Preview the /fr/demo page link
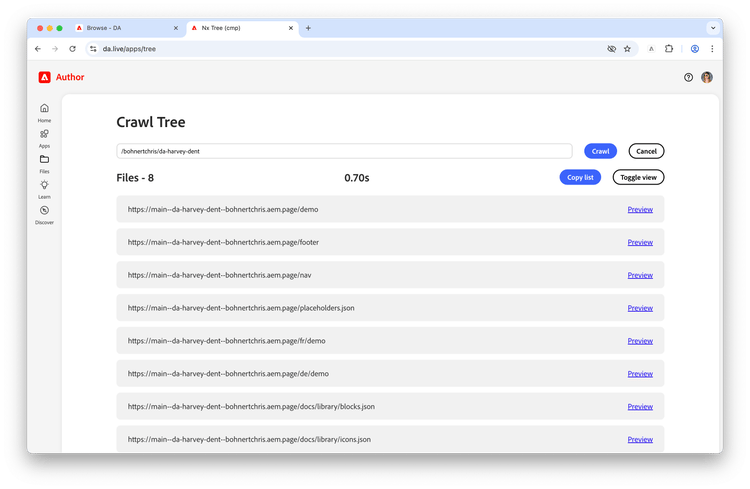750x489 pixels. pos(640,341)
